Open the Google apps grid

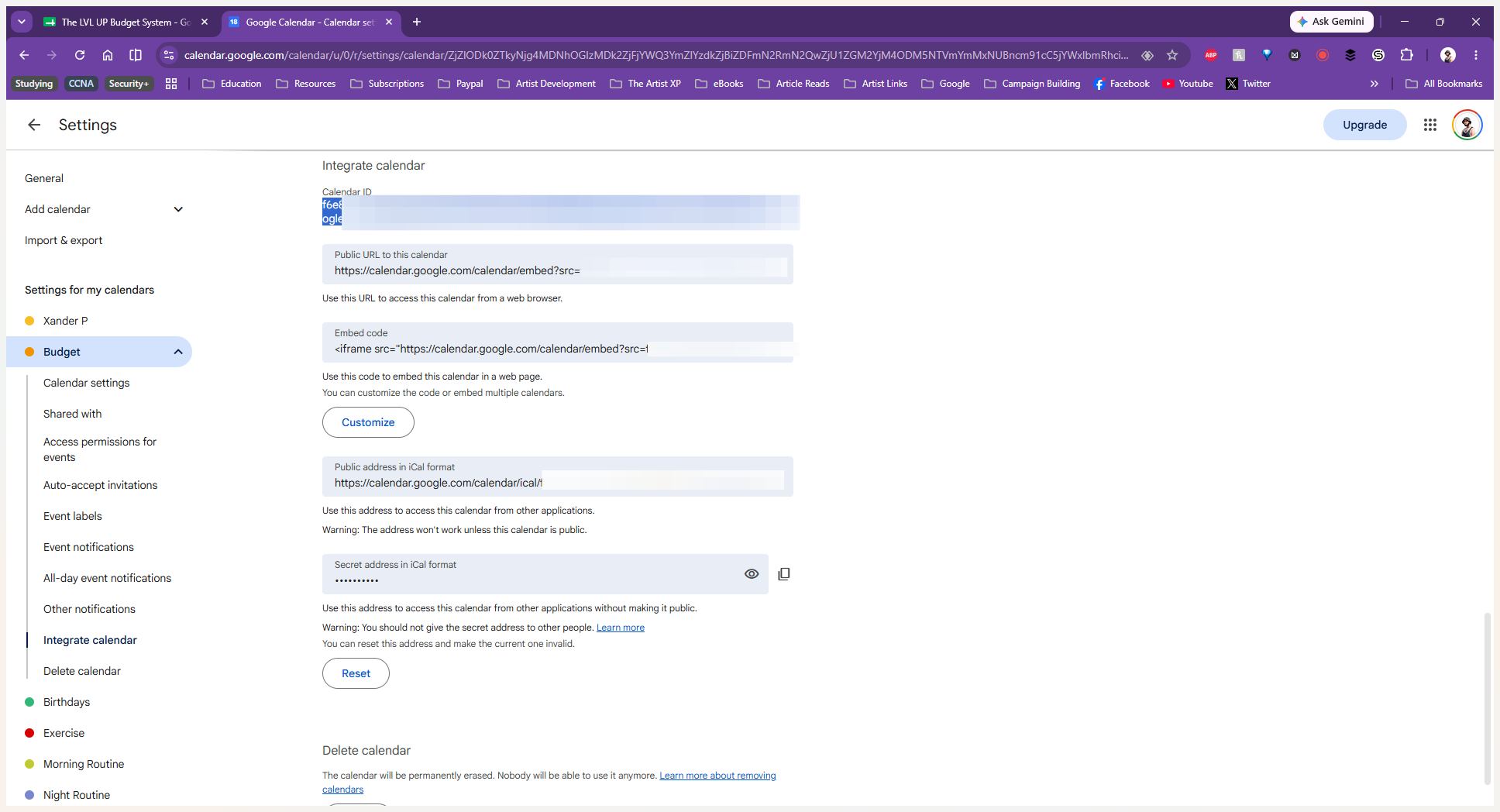1430,125
